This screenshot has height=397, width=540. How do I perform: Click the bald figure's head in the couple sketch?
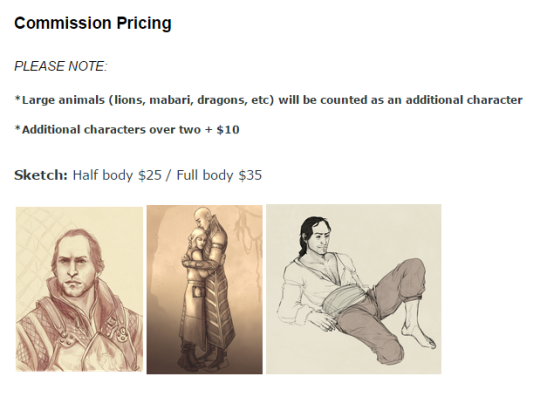point(200,218)
